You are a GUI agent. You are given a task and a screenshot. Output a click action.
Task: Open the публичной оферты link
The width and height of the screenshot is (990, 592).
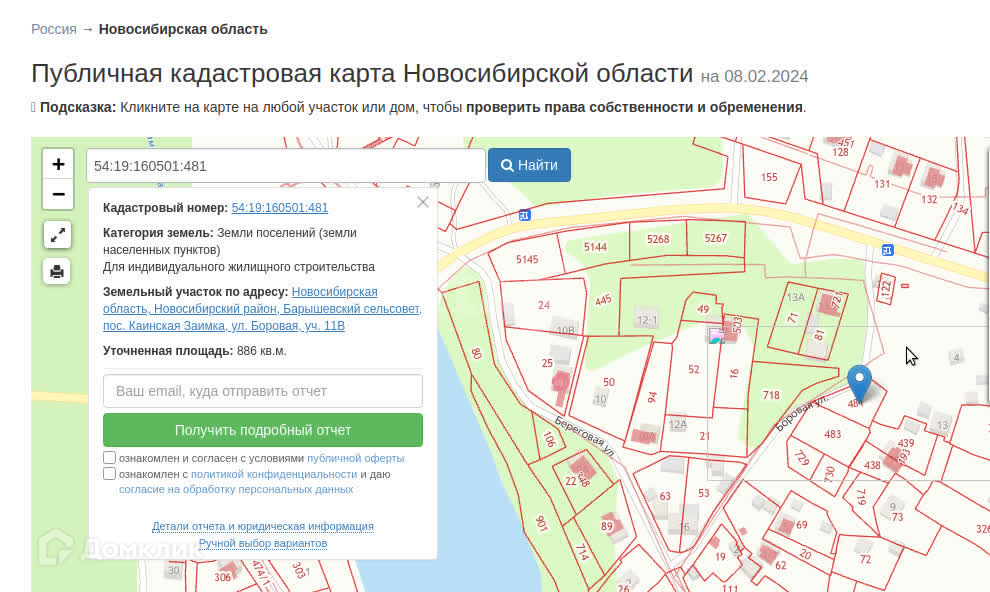pos(355,458)
